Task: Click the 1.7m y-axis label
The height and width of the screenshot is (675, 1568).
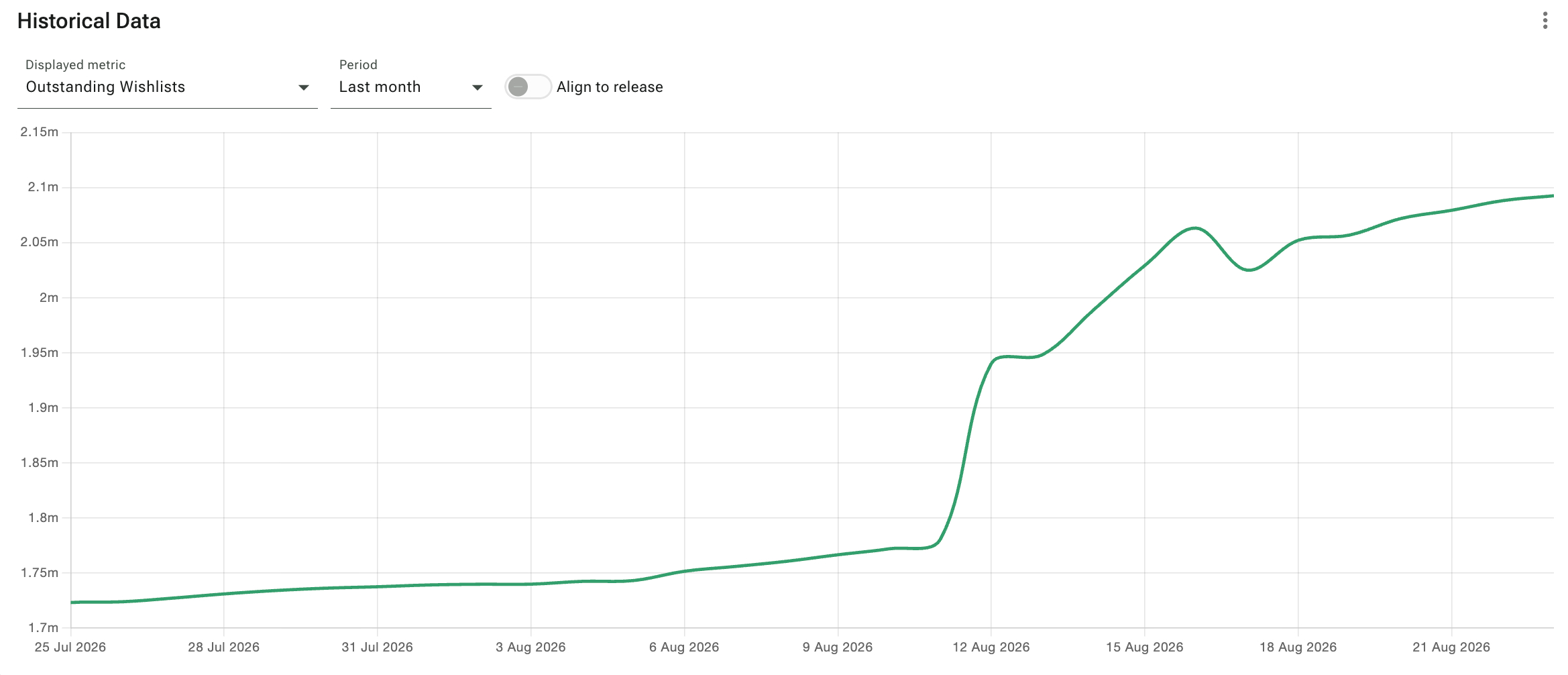Action: (43, 628)
